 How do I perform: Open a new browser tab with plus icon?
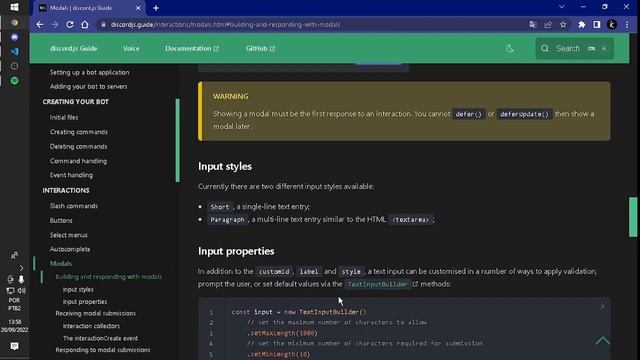pyautogui.click(x=156, y=8)
